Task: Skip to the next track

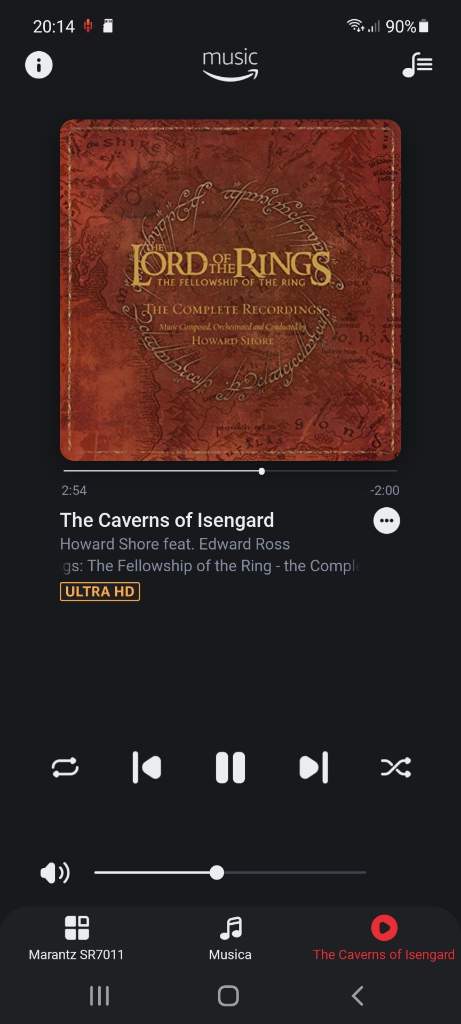Action: [x=313, y=767]
